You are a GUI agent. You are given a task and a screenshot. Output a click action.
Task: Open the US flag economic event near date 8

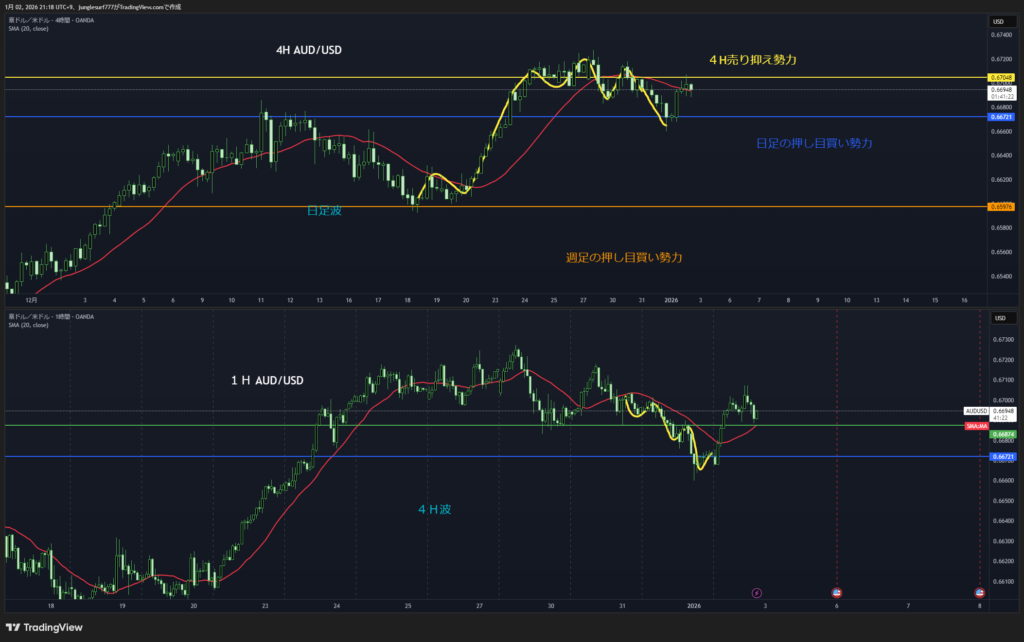(979, 592)
